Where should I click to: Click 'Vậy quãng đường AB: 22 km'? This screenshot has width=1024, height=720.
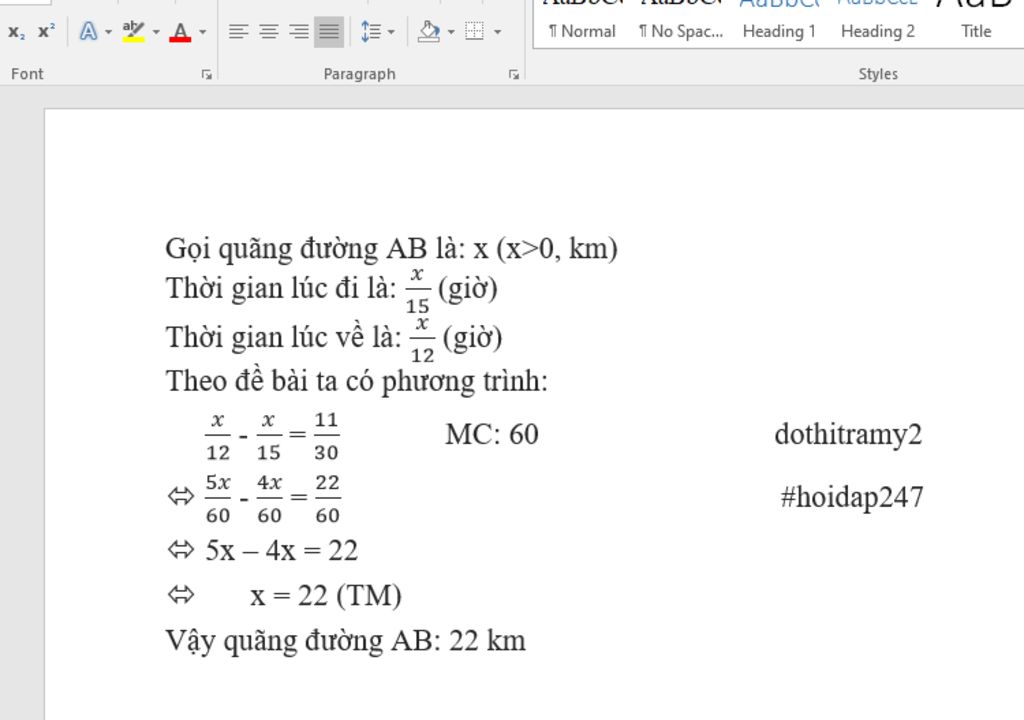345,641
